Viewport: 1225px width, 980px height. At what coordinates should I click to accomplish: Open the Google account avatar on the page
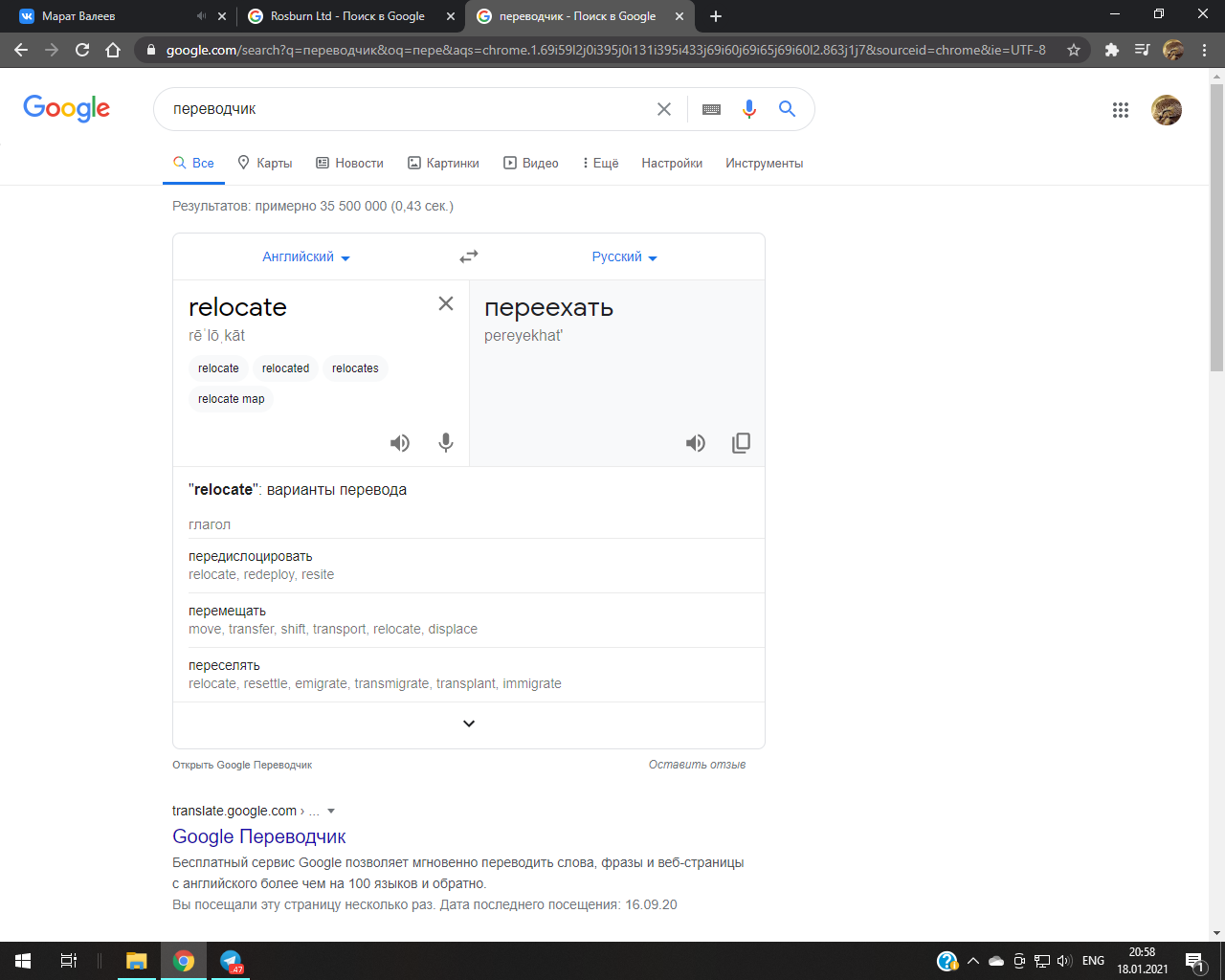(x=1167, y=110)
